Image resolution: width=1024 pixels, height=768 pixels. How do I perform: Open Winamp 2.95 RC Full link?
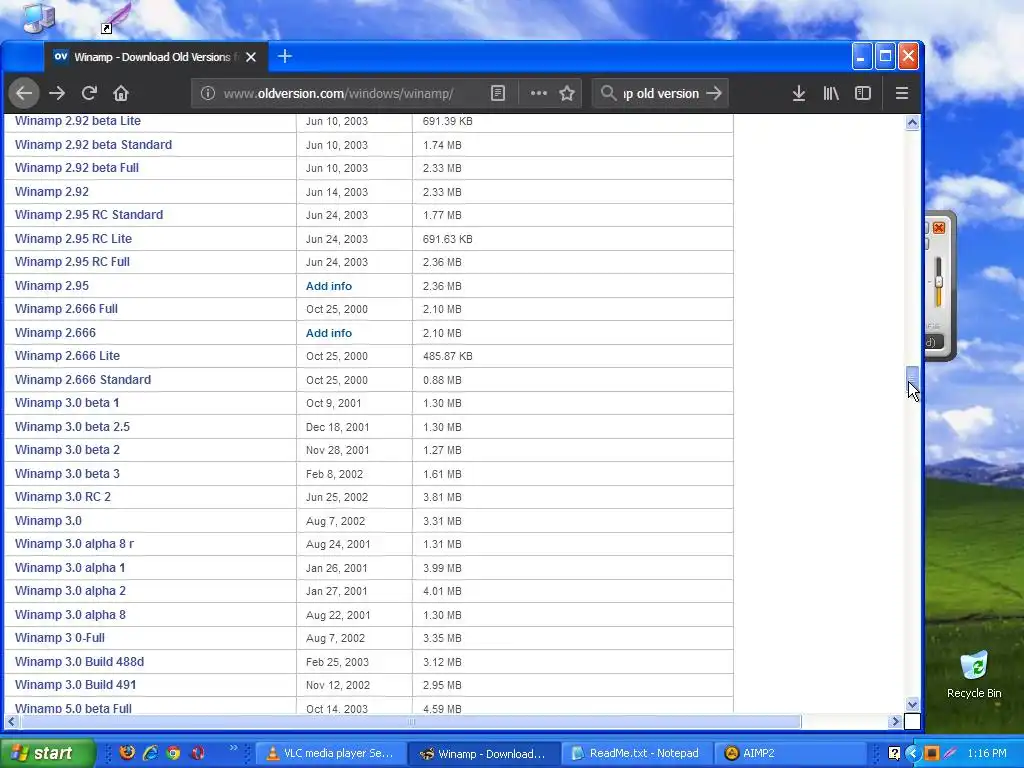pyautogui.click(x=72, y=262)
